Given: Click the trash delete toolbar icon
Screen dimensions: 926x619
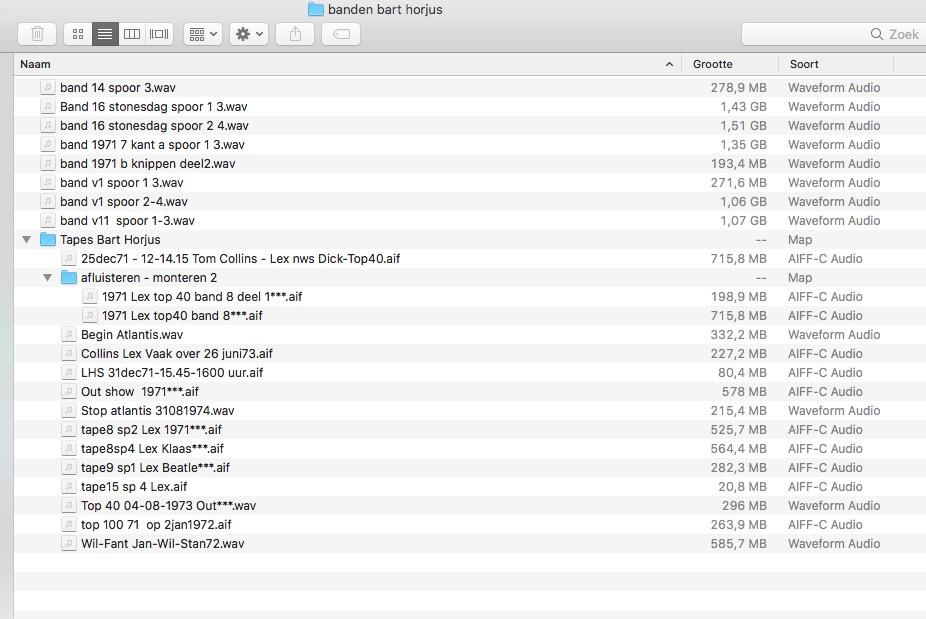Looking at the screenshot, I should pyautogui.click(x=37, y=34).
